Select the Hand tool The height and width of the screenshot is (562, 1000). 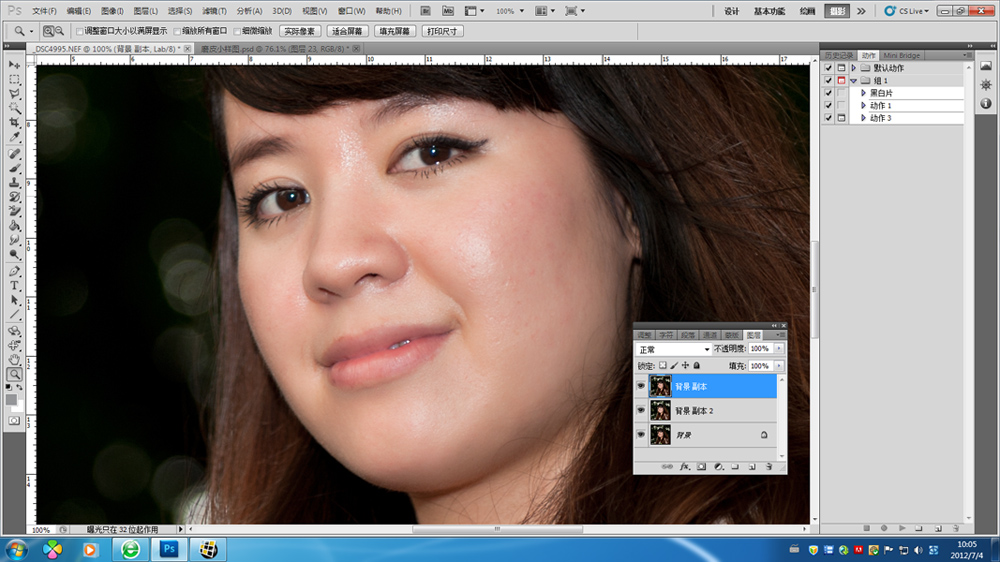(15, 359)
